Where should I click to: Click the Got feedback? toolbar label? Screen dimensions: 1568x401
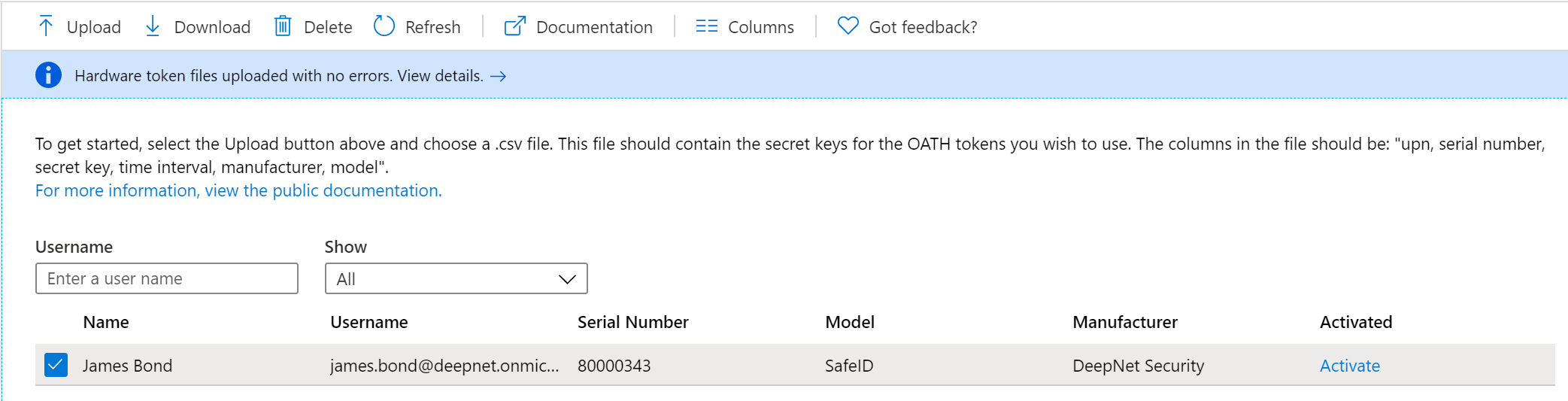(923, 27)
